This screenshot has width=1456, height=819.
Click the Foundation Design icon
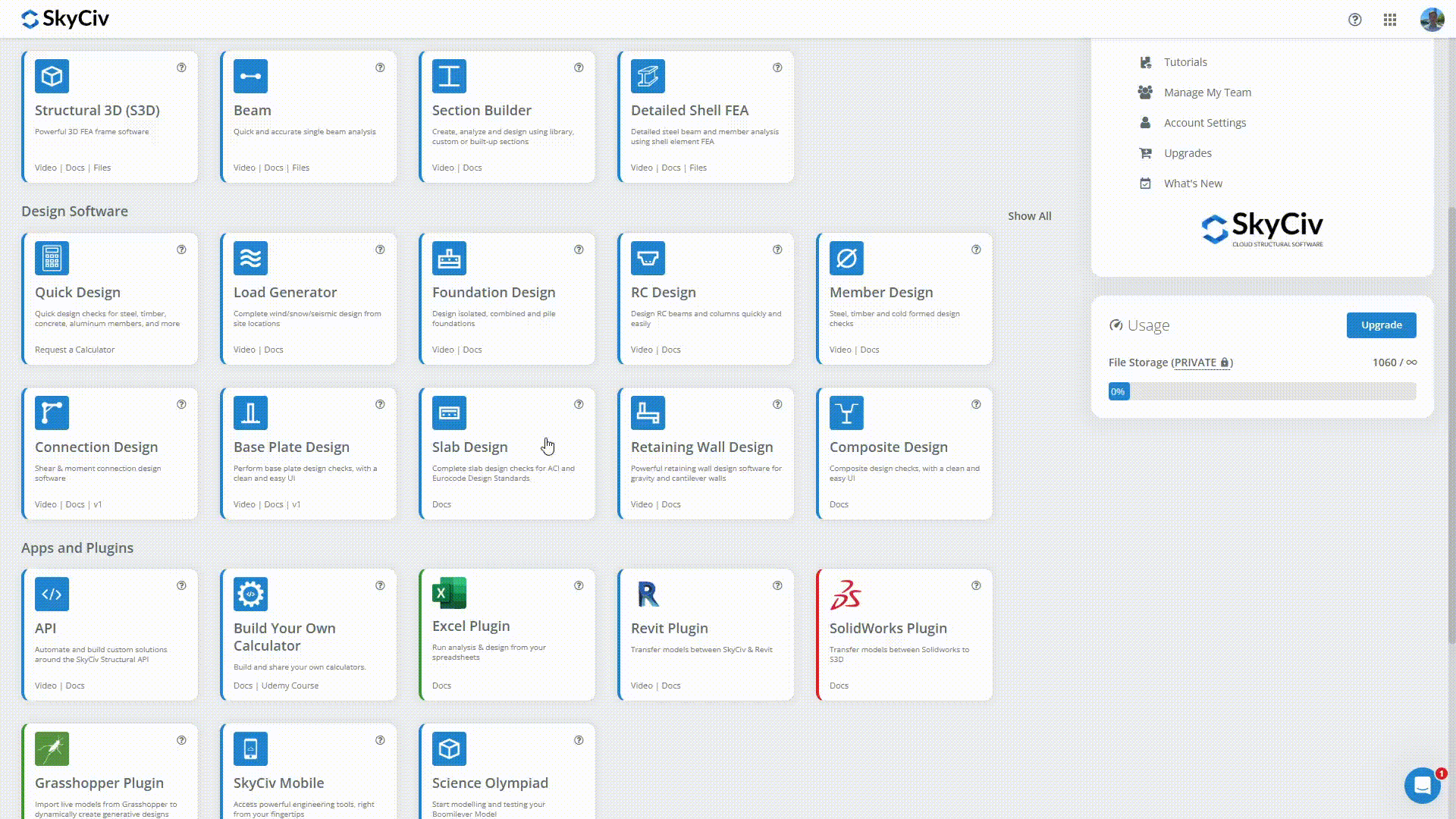pyautogui.click(x=449, y=258)
